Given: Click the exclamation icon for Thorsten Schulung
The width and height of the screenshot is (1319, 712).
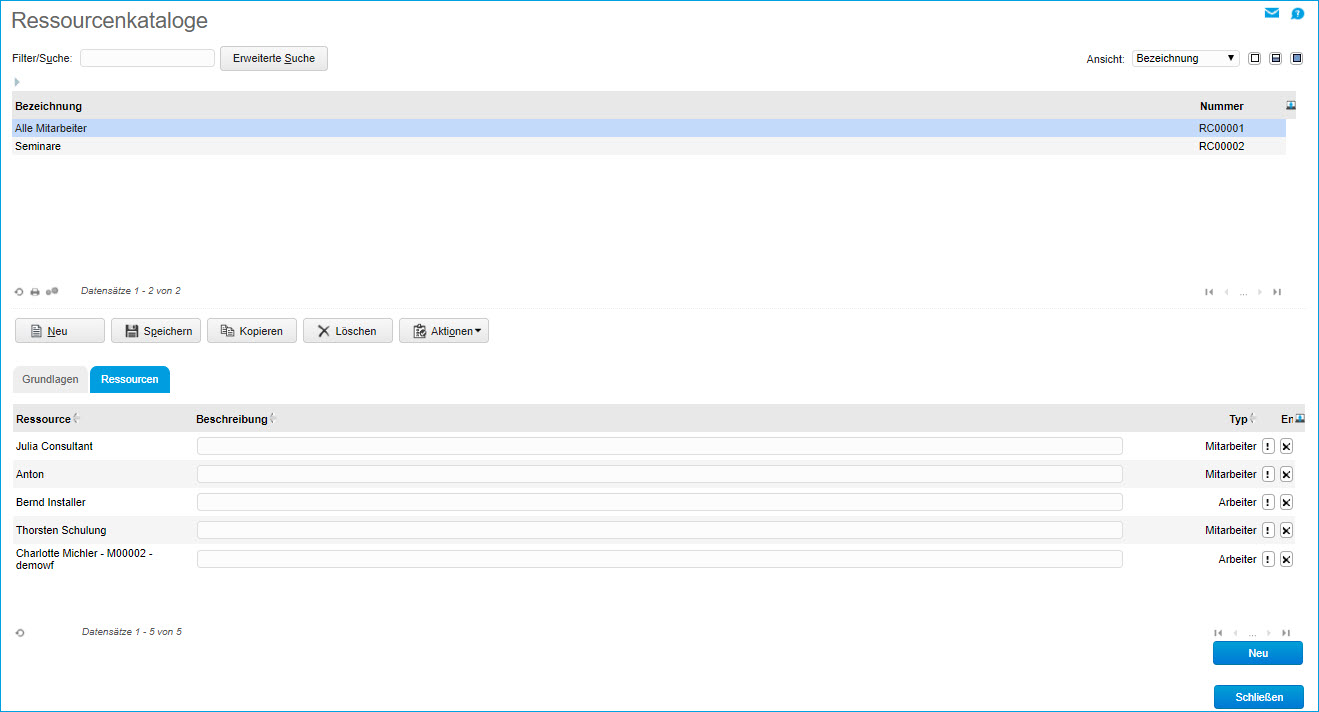Looking at the screenshot, I should click(1268, 531).
